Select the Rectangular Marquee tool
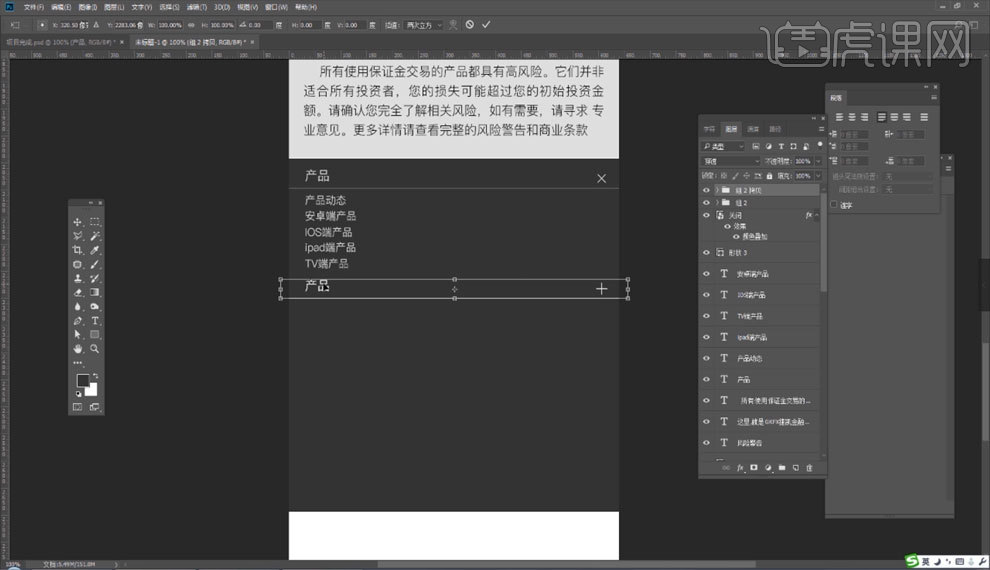The height and width of the screenshot is (570, 990). point(95,222)
